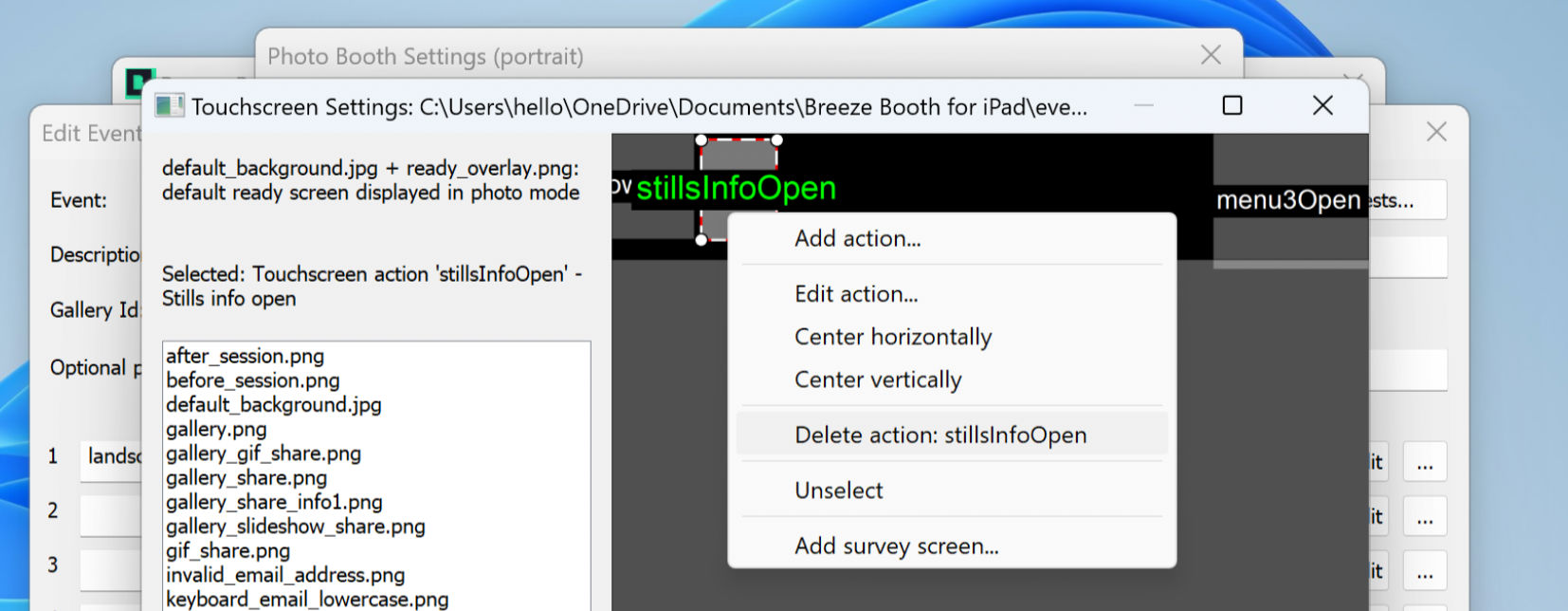
Task: Click the ellipsis button in row 1
Action: [1424, 463]
